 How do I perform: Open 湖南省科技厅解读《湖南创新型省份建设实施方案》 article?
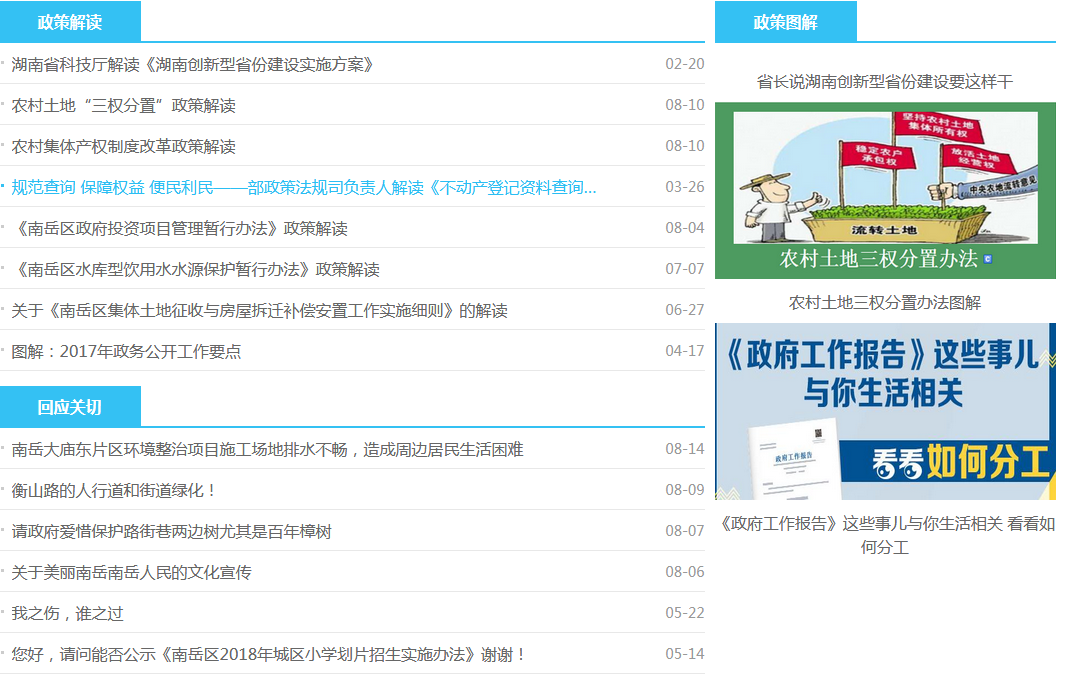(193, 65)
